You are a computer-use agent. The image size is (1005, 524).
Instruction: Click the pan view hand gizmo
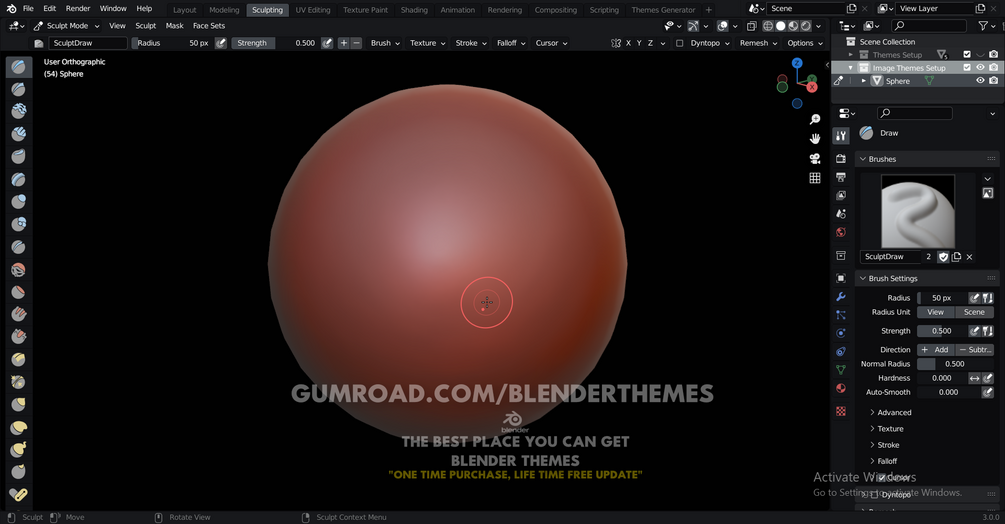815,139
